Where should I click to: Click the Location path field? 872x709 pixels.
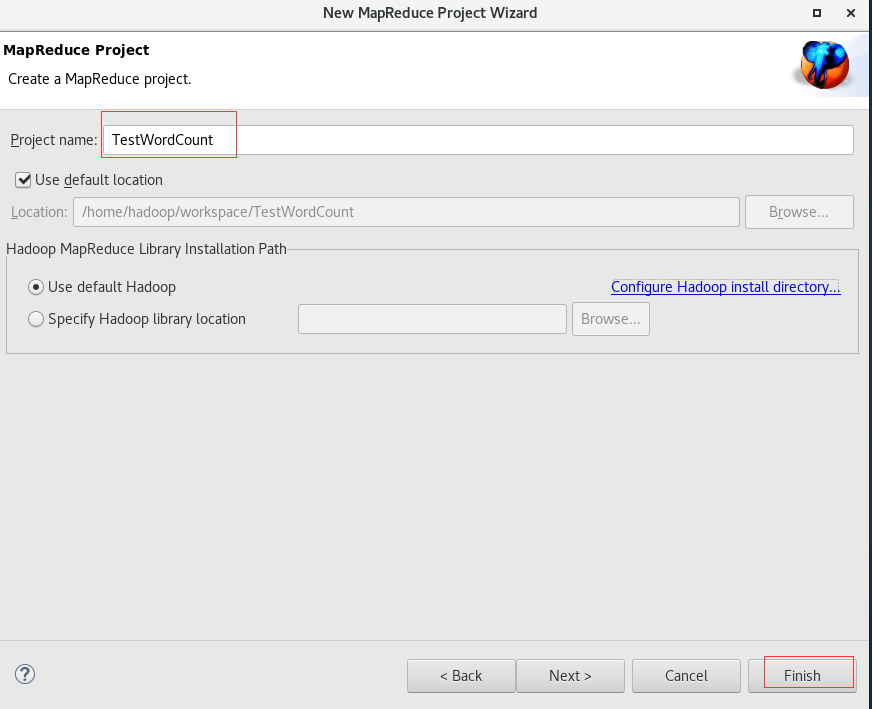pyautogui.click(x=406, y=212)
